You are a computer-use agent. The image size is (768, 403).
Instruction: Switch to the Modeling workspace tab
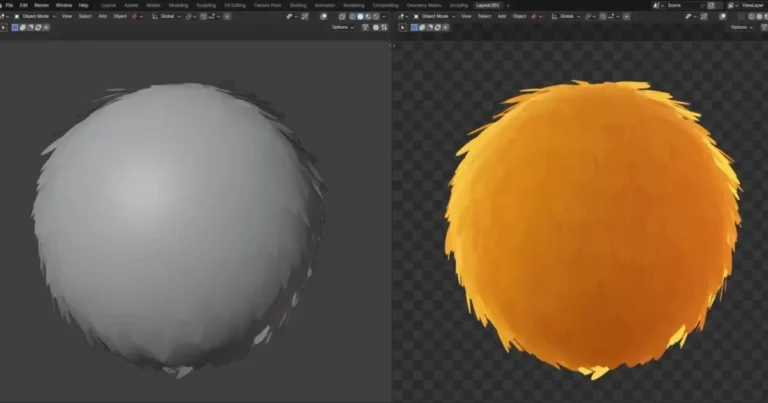pyautogui.click(x=178, y=5)
